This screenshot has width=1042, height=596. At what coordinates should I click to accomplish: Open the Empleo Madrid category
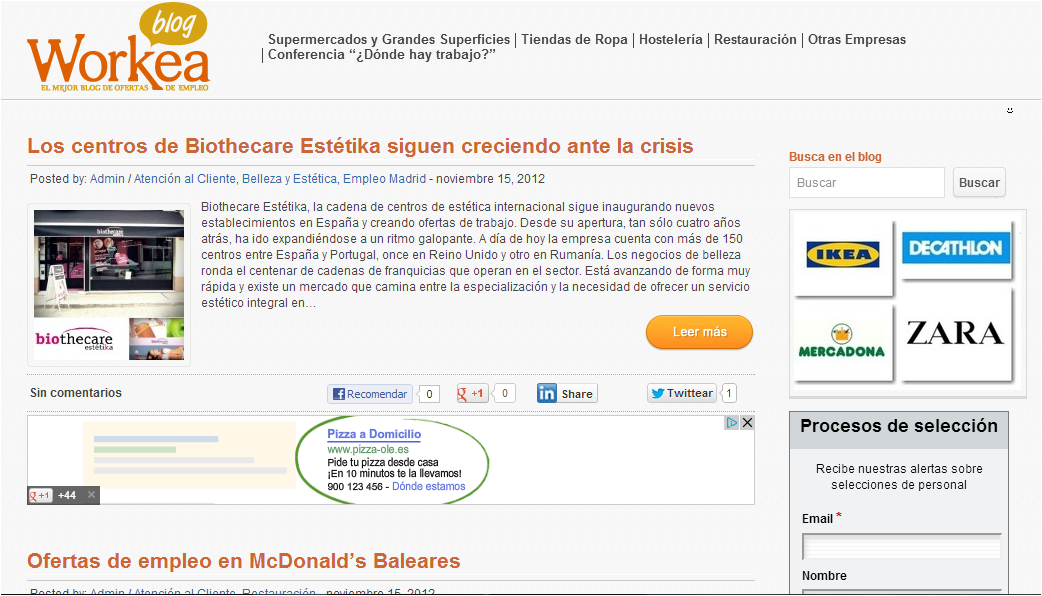(384, 179)
